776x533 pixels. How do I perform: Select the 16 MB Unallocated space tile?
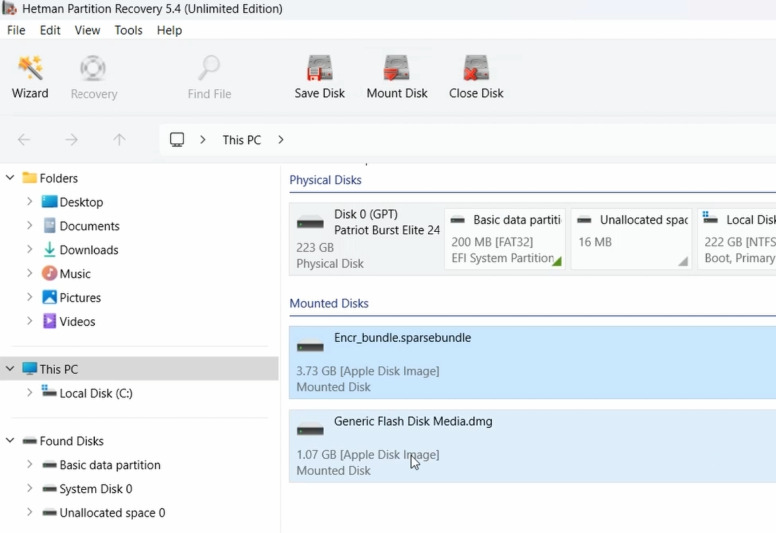point(631,239)
